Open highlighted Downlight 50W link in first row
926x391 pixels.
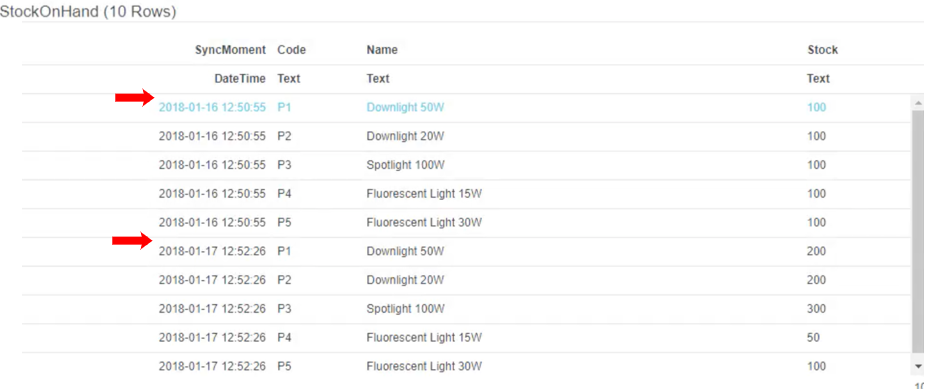(x=405, y=107)
